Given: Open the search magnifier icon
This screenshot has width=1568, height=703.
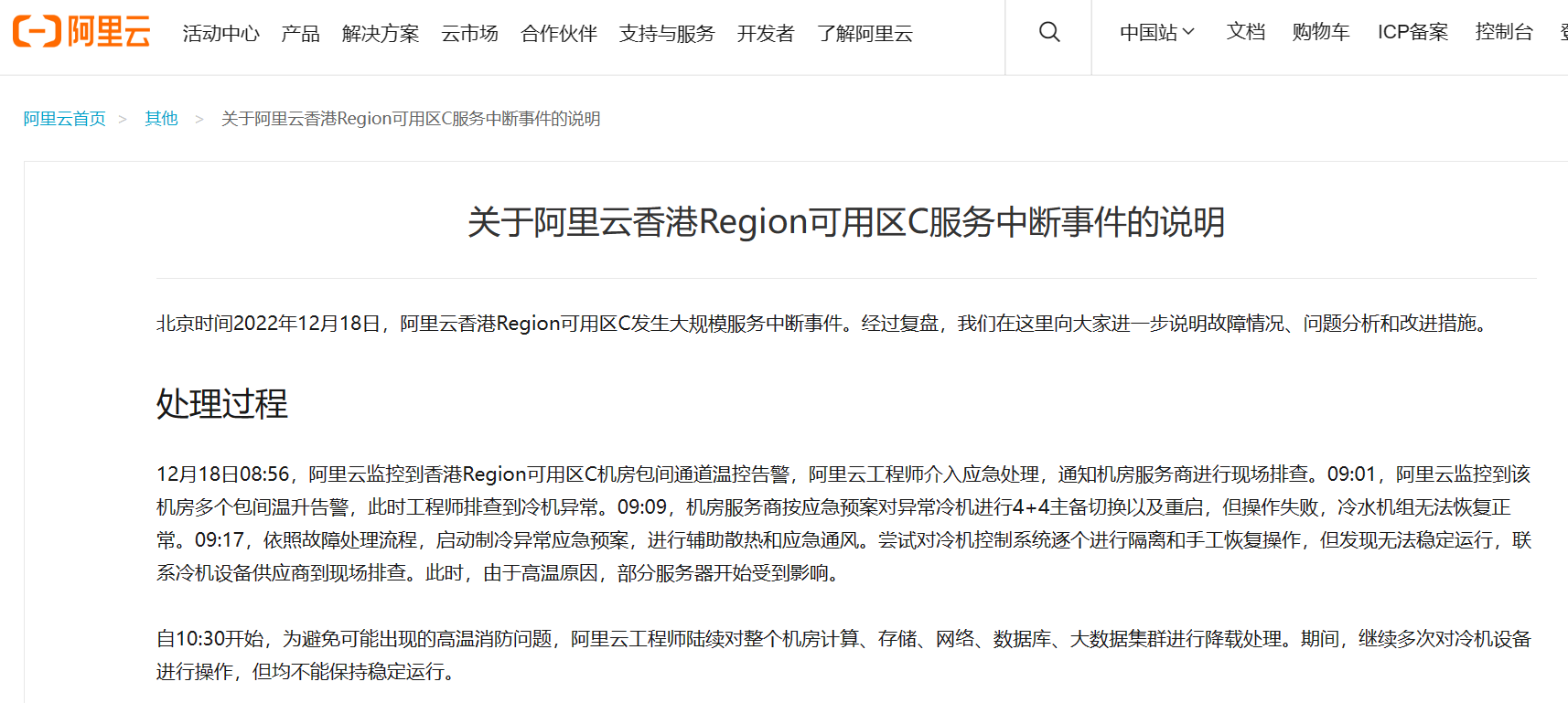Looking at the screenshot, I should (1049, 32).
